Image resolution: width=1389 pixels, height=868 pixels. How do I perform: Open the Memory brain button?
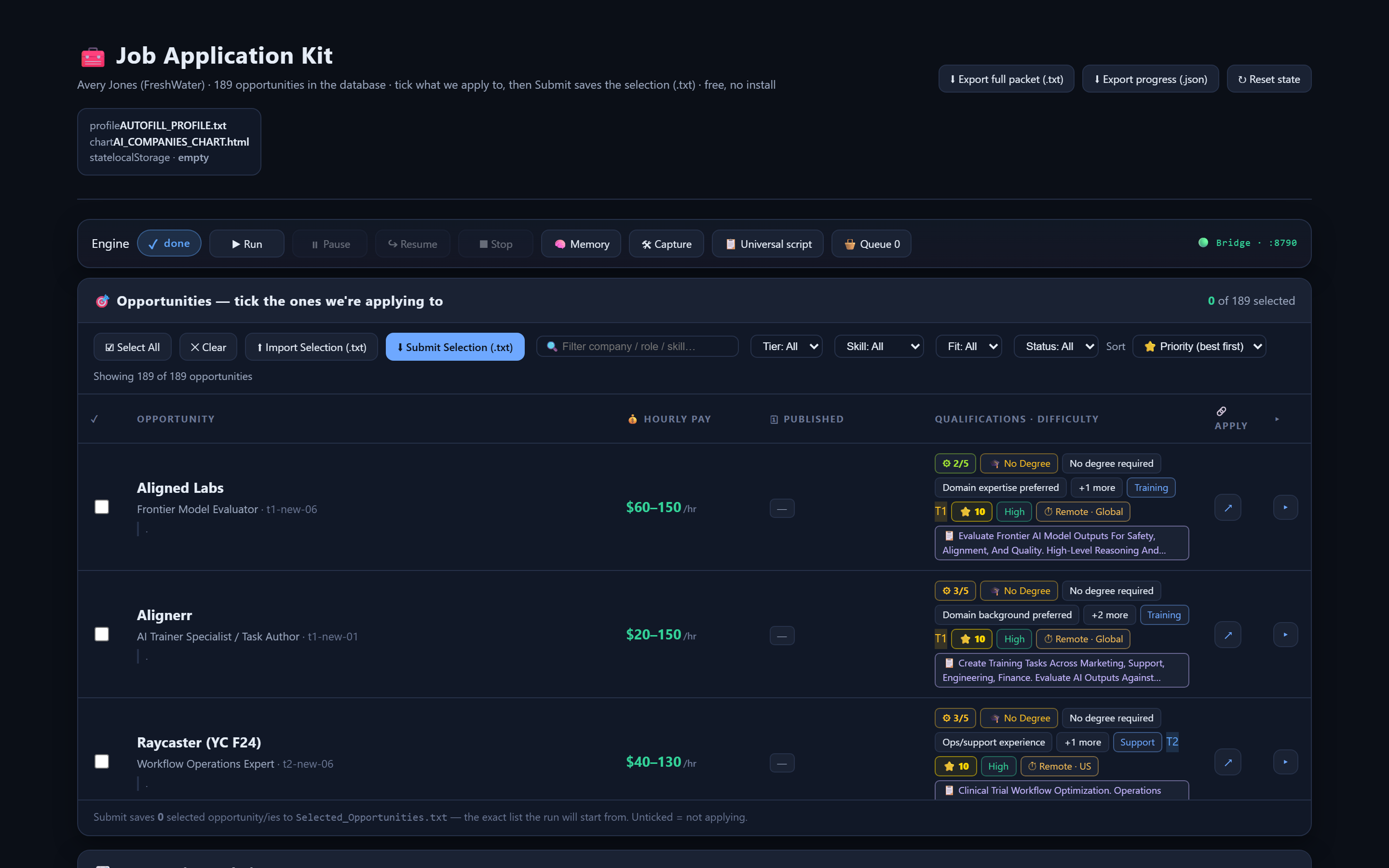tap(581, 244)
